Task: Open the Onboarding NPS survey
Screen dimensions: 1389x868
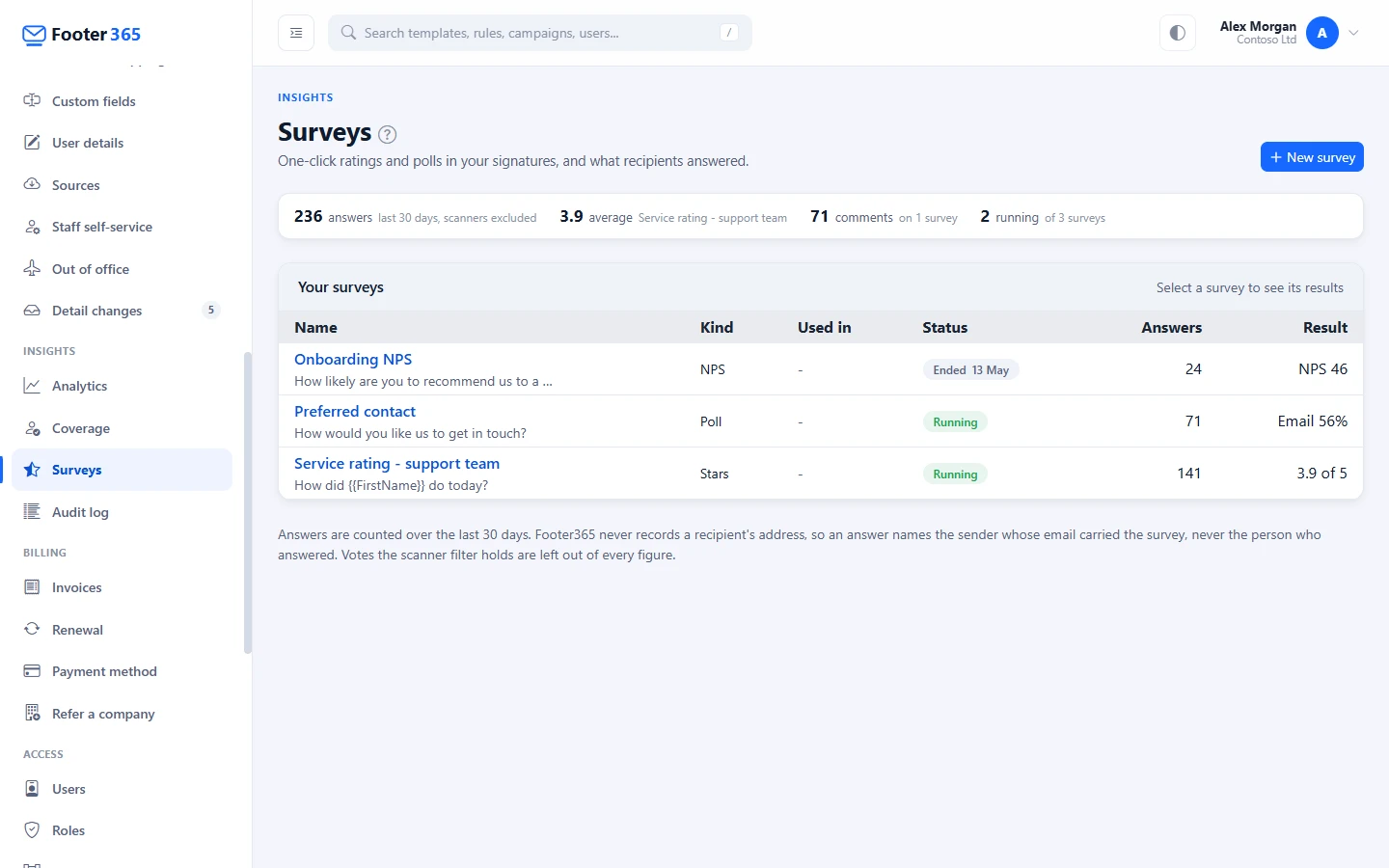Action: pos(353,359)
